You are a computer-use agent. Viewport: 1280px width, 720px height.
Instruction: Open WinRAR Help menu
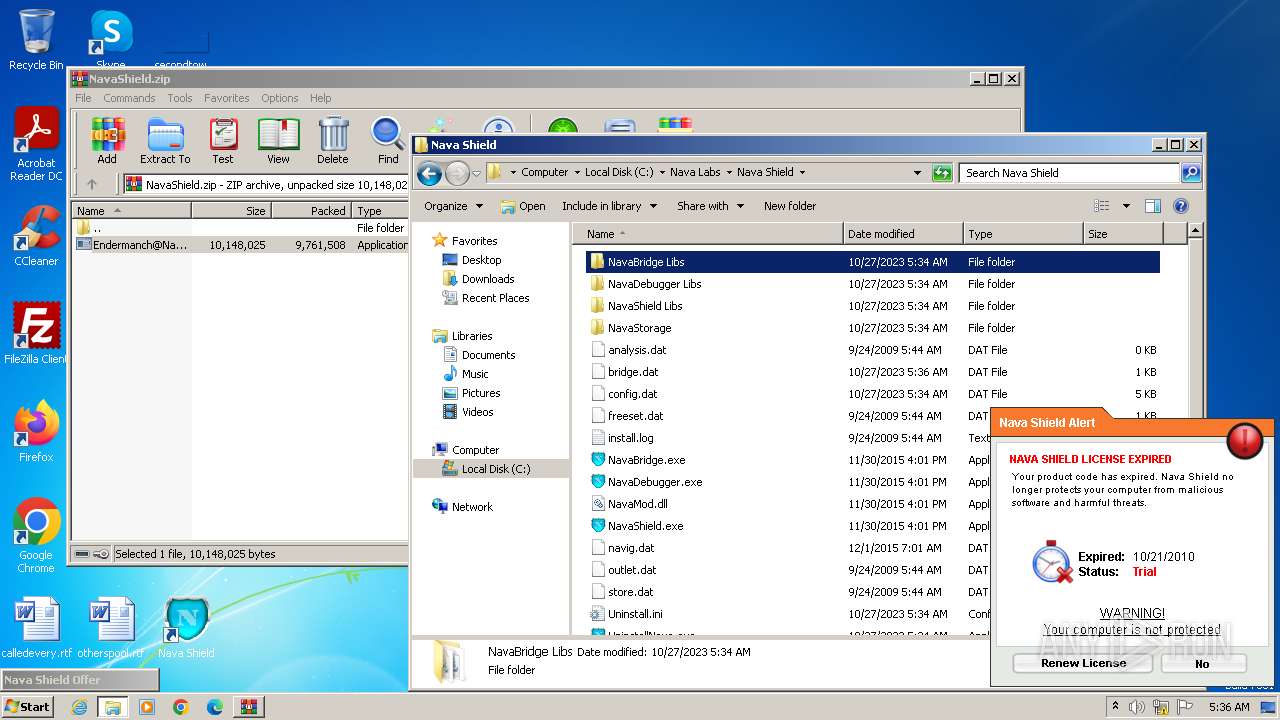pos(320,98)
